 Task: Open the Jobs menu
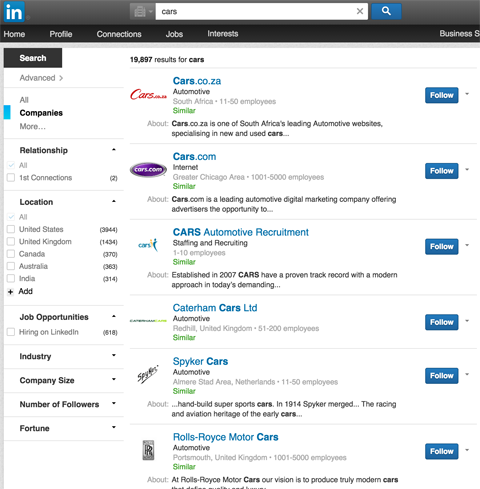coord(174,34)
